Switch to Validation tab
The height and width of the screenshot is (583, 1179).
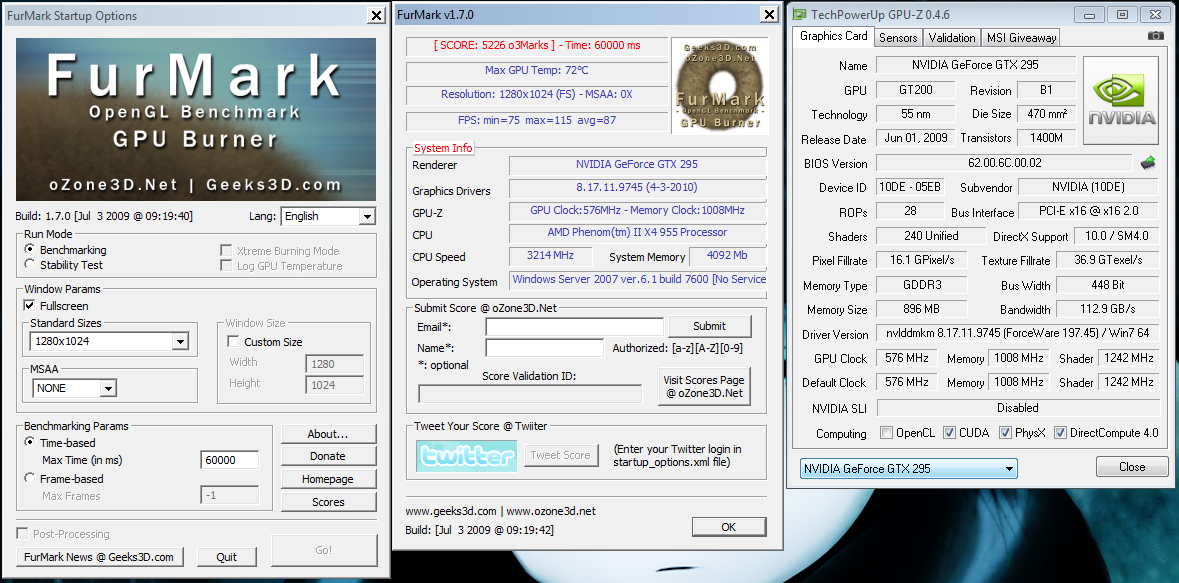pyautogui.click(x=952, y=37)
